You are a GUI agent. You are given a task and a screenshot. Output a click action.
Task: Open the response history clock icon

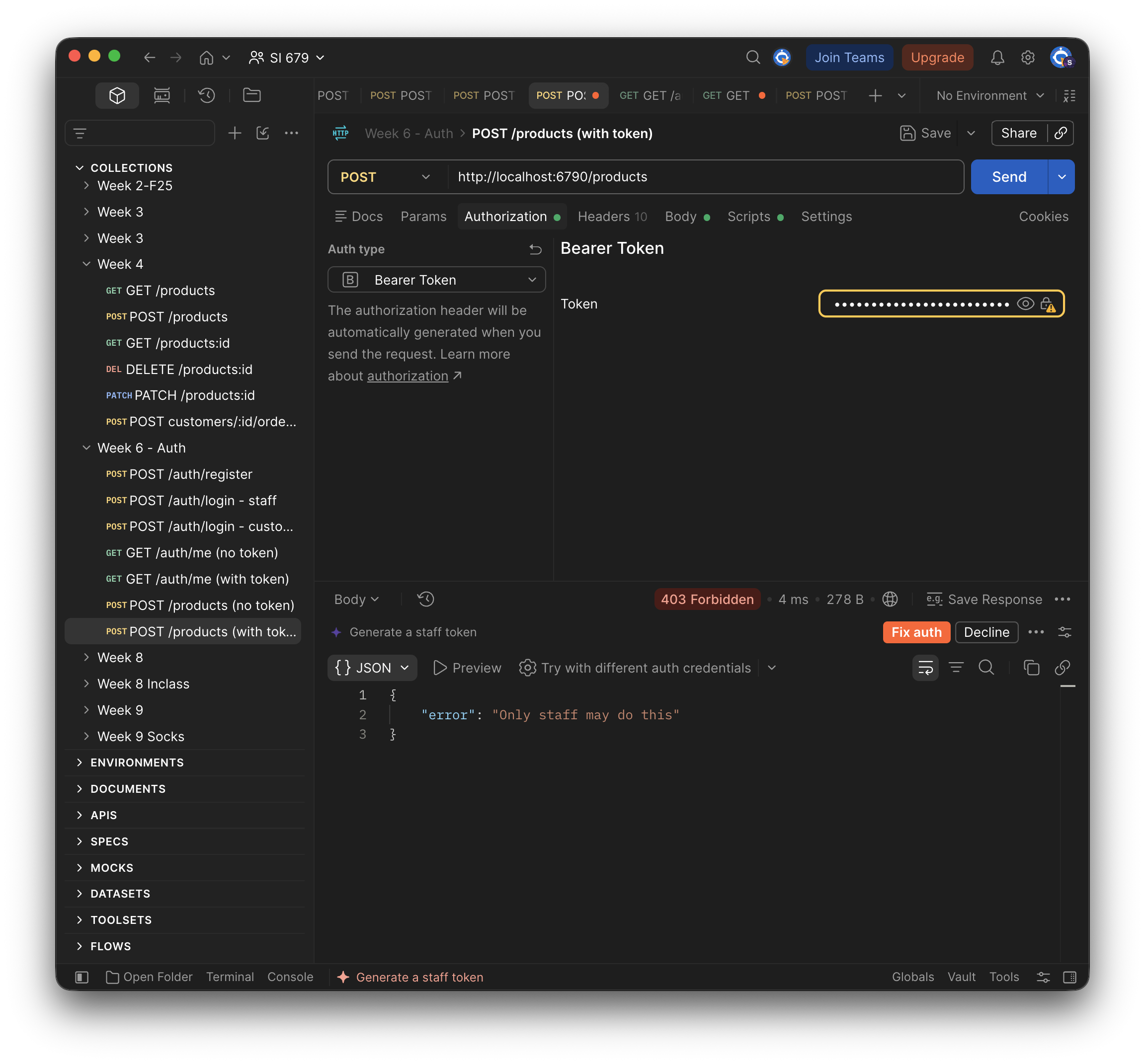click(x=425, y=600)
